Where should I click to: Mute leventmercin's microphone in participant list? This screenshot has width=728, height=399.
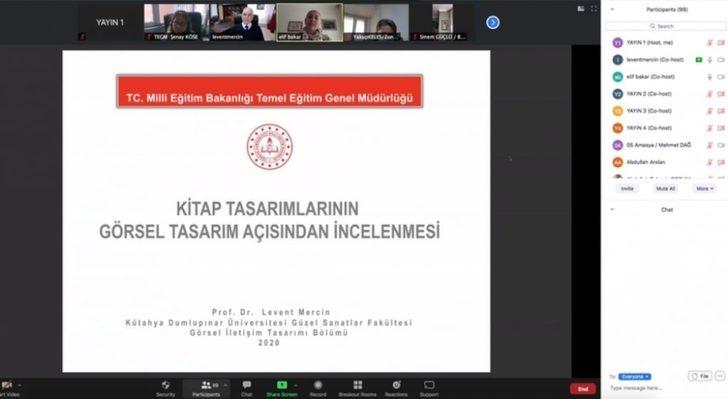pos(709,60)
